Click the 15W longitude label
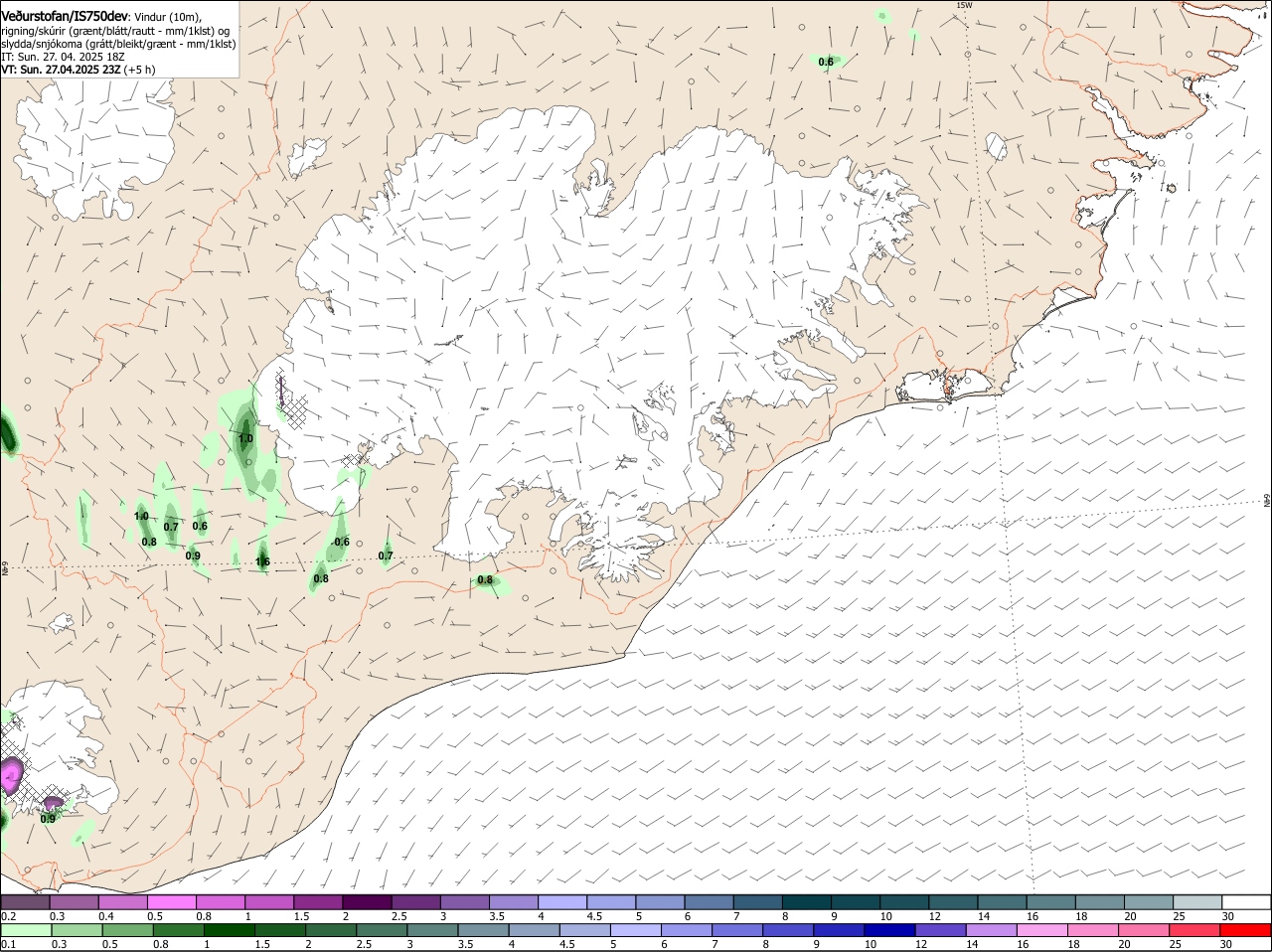1272x952 pixels. [x=963, y=5]
